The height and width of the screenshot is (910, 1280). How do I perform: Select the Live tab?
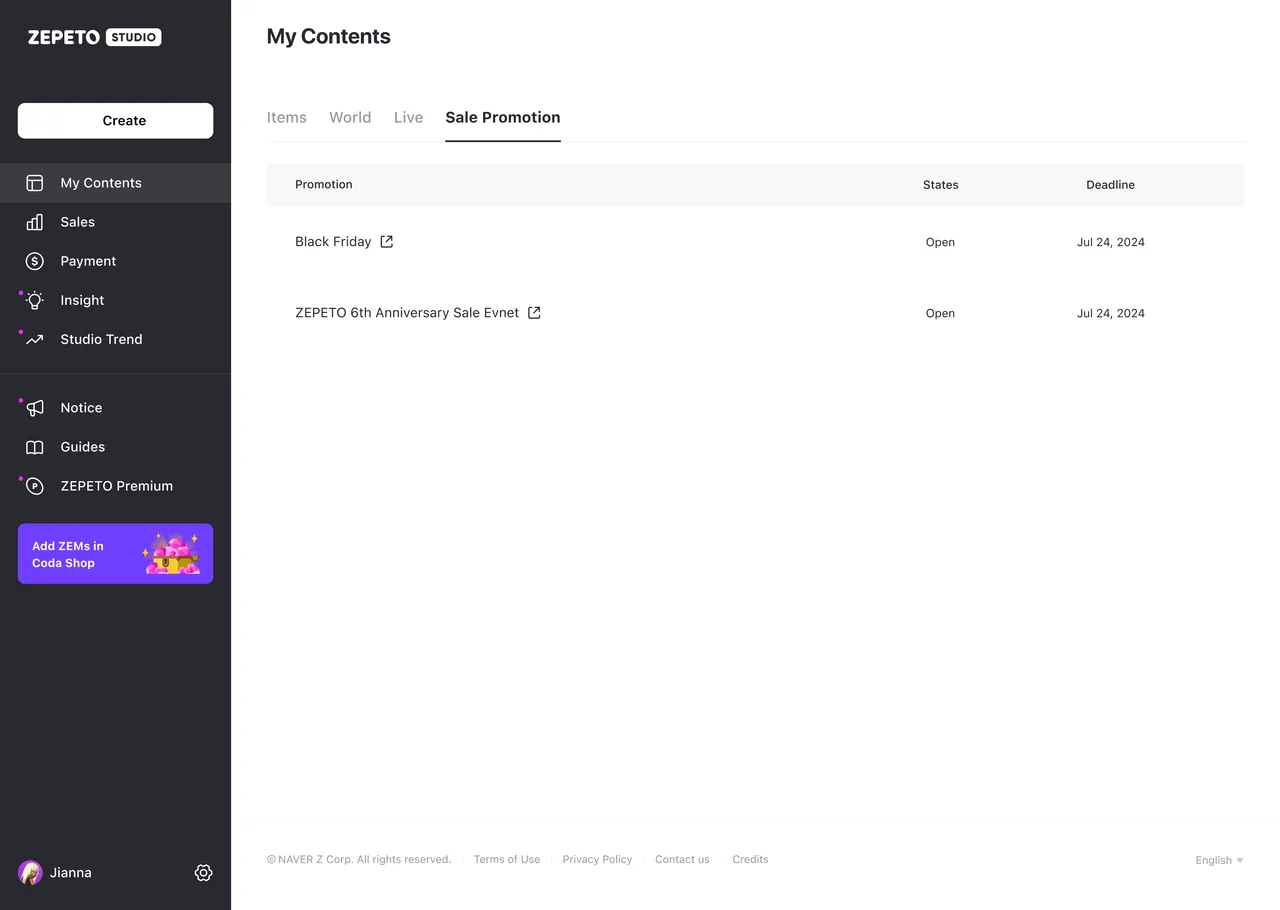pos(408,117)
